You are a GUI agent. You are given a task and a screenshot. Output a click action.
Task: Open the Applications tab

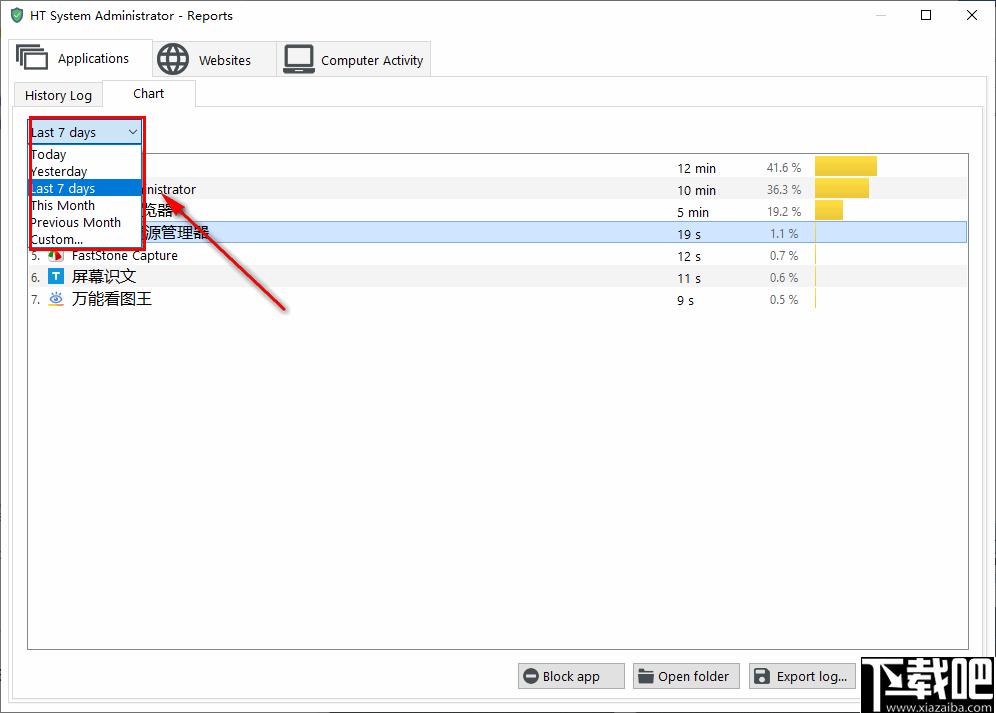coord(81,58)
